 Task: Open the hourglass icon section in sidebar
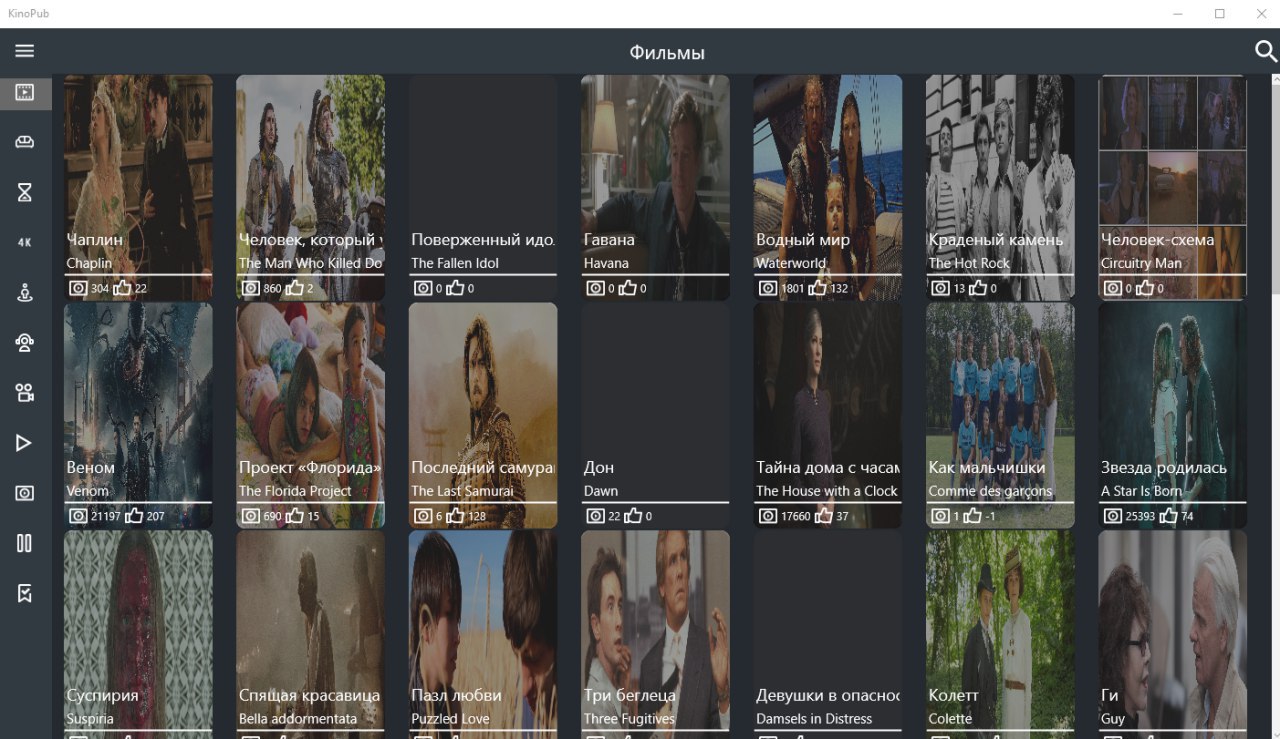(x=25, y=192)
